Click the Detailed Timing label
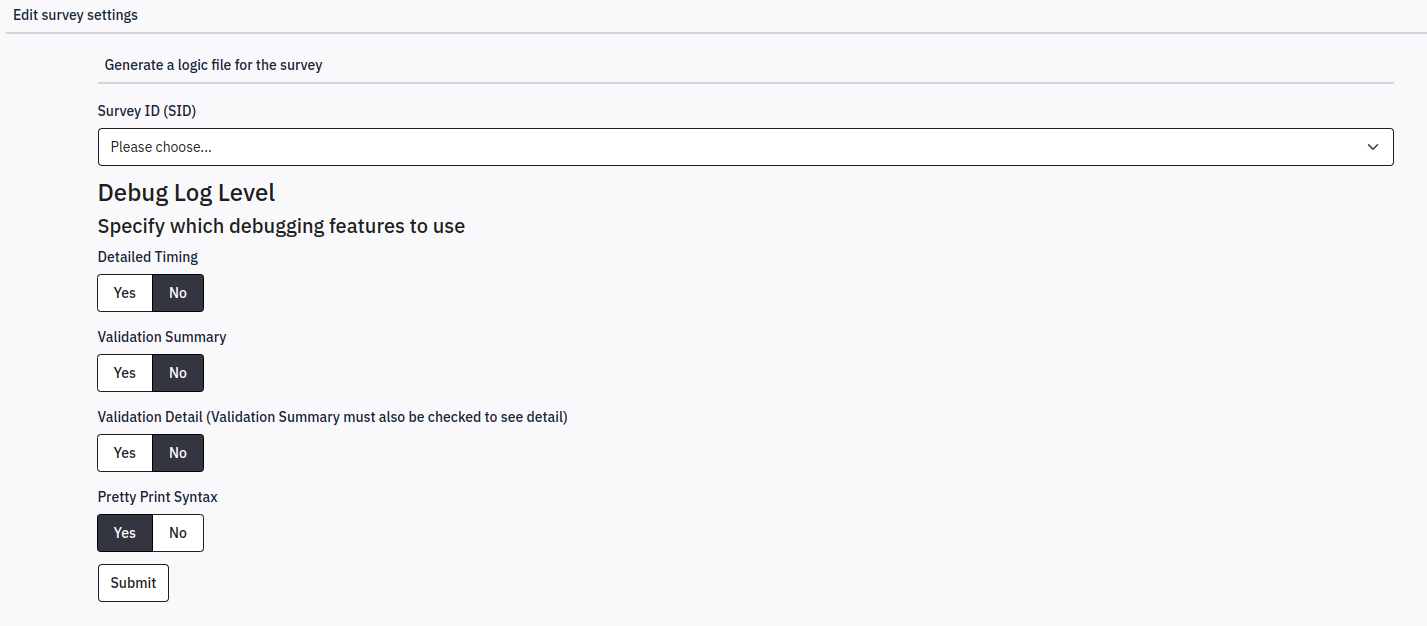Image resolution: width=1427 pixels, height=626 pixels. [148, 257]
